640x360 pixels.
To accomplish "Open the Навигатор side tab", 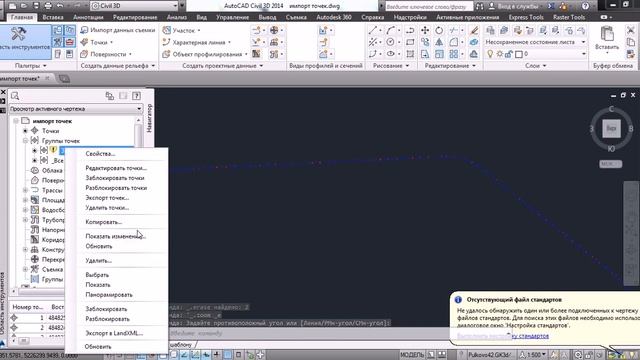I will (149, 118).
